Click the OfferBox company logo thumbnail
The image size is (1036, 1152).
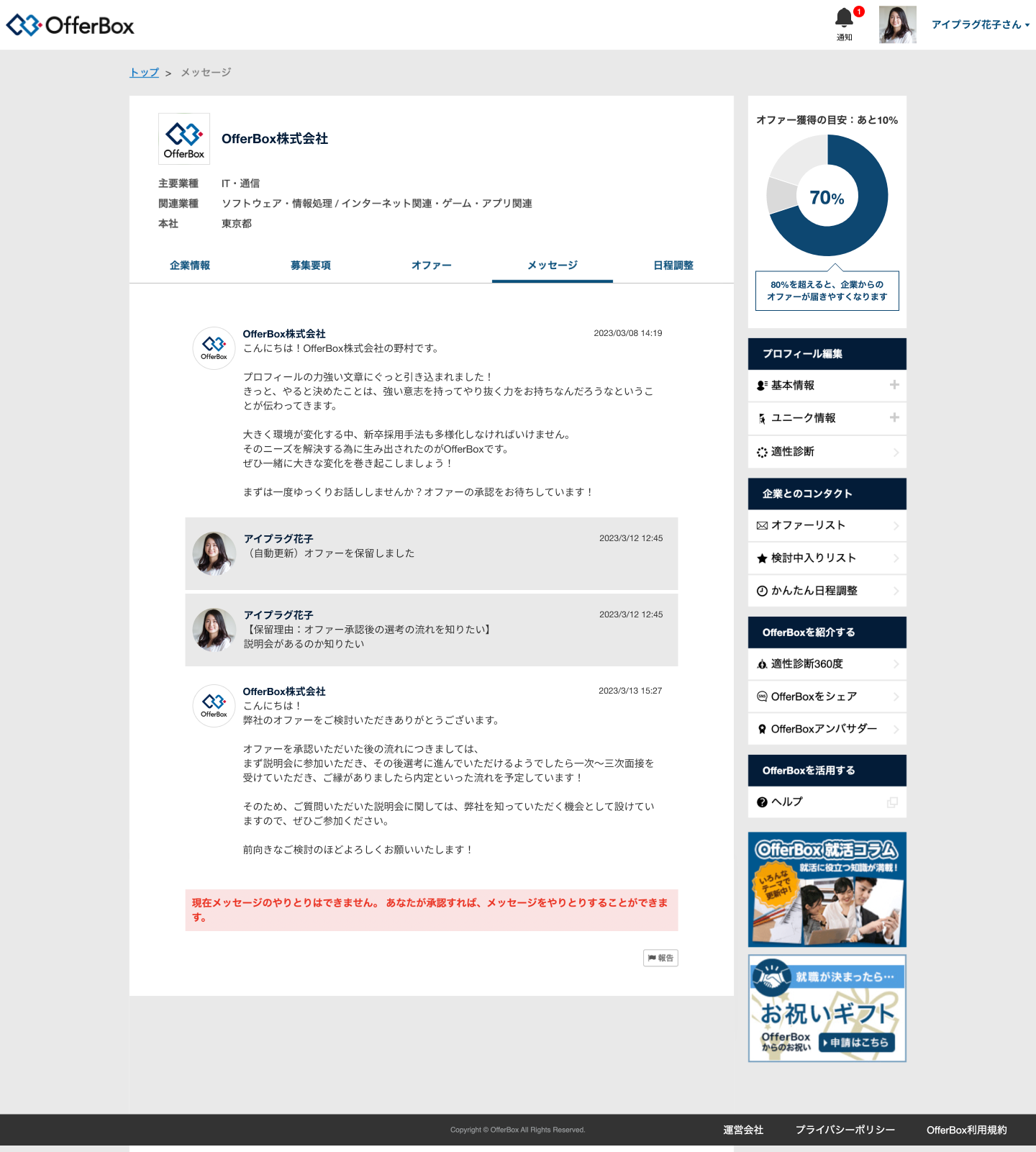point(184,139)
